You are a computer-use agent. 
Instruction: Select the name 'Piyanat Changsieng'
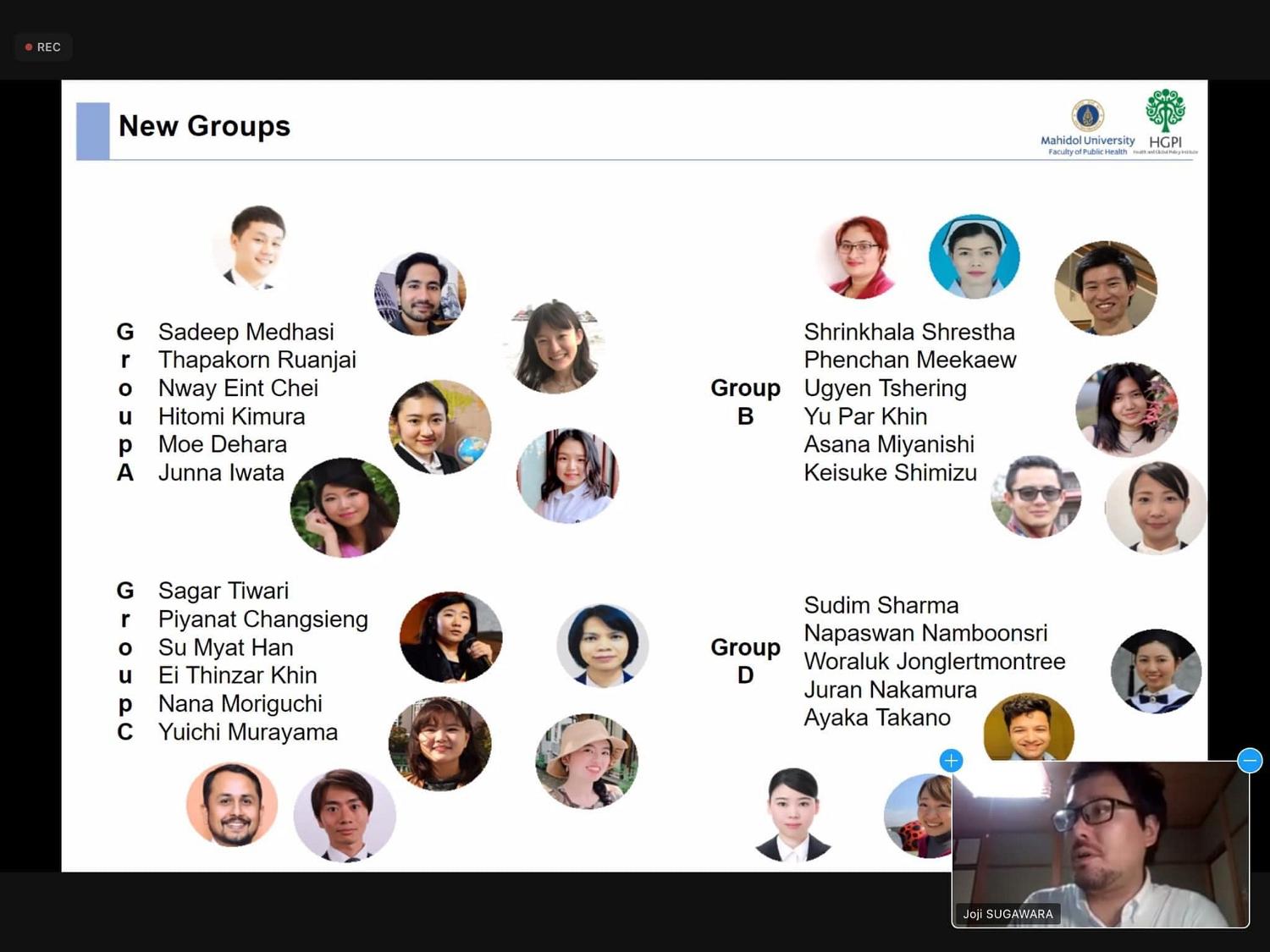tap(263, 619)
